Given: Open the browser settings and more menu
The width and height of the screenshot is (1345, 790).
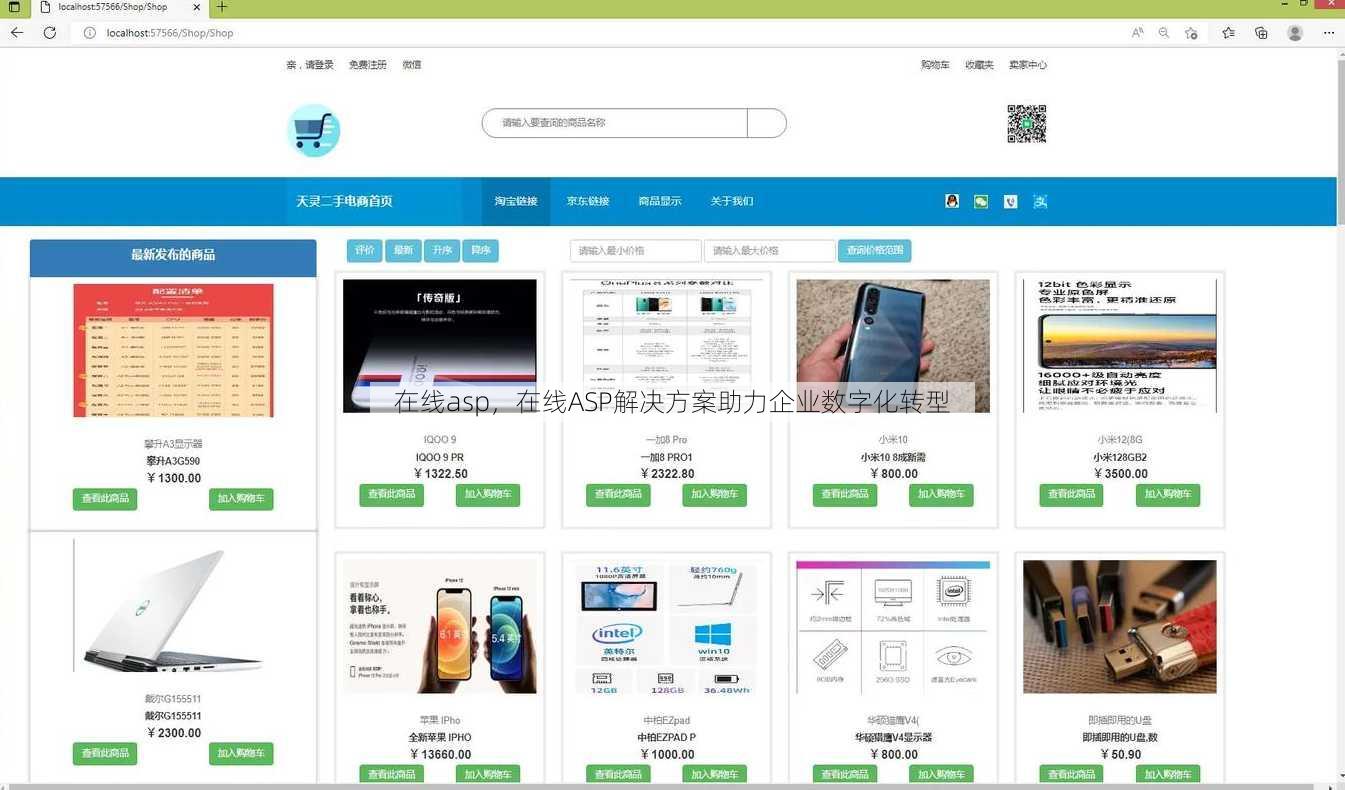Looking at the screenshot, I should [x=1329, y=33].
